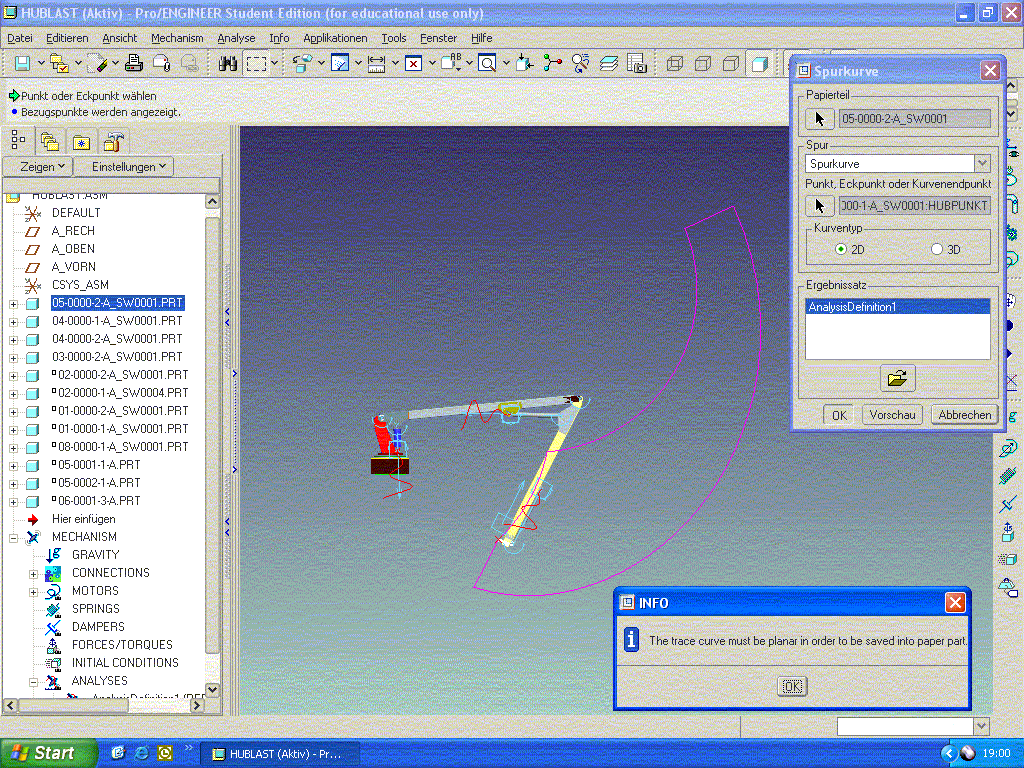Viewport: 1024px width, 768px height.
Task: Click OK in the INFO dialog
Action: coord(792,686)
